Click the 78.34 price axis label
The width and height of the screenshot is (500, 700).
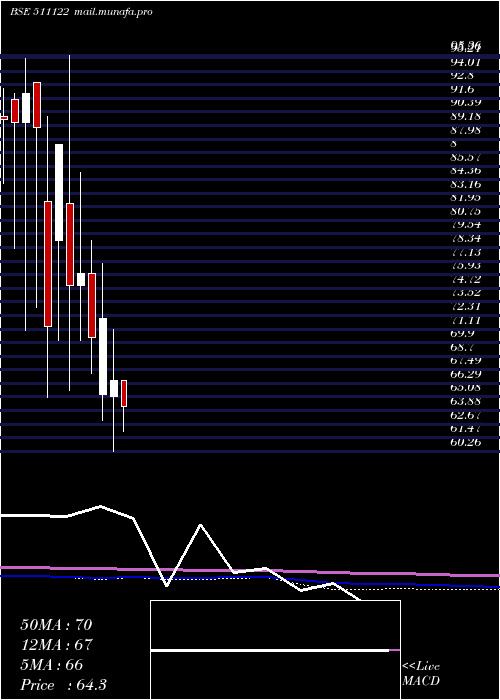[466, 239]
